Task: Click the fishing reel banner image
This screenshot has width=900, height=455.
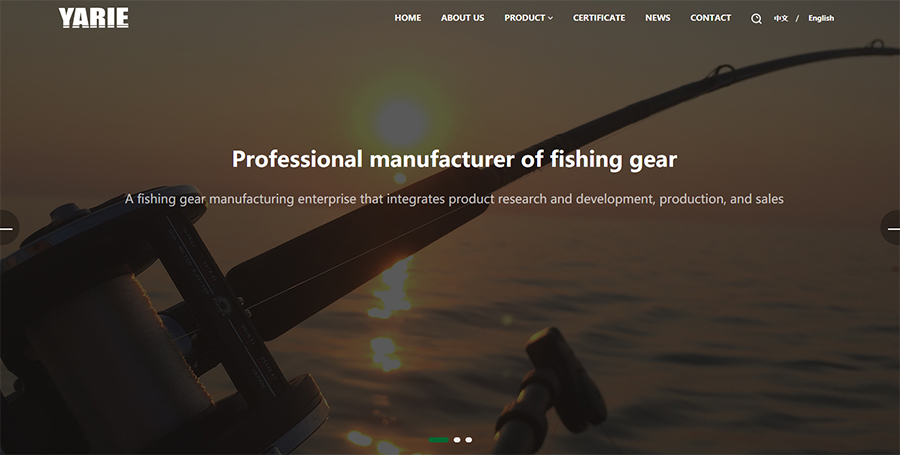Action: 143,321
